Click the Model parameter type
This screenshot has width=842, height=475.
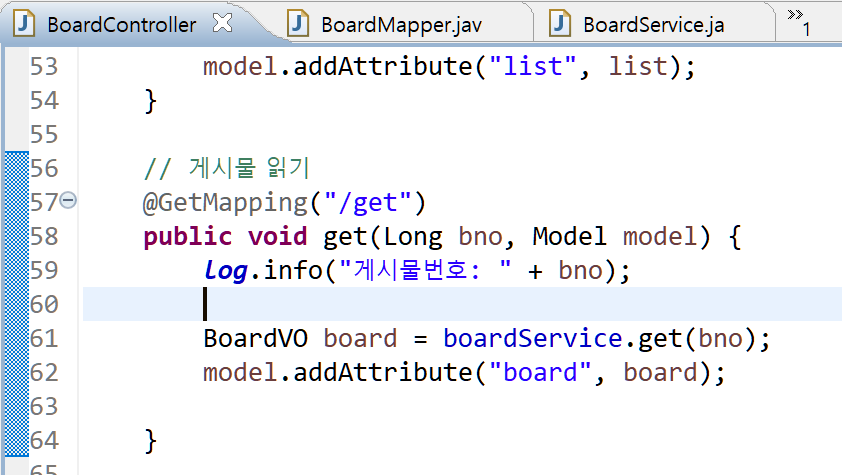pos(570,237)
